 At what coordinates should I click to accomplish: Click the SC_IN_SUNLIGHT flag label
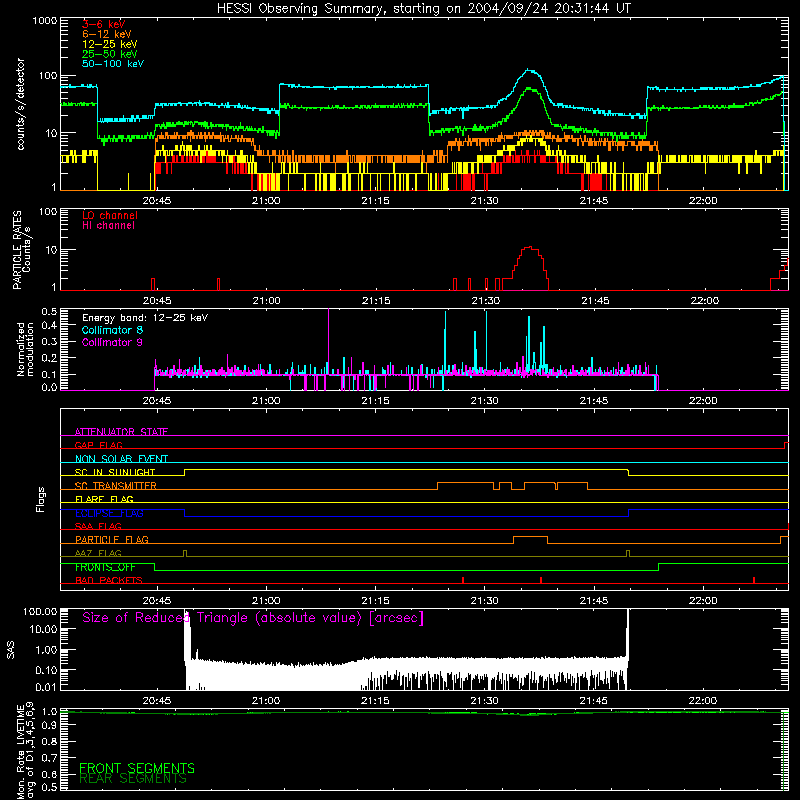click(x=115, y=472)
